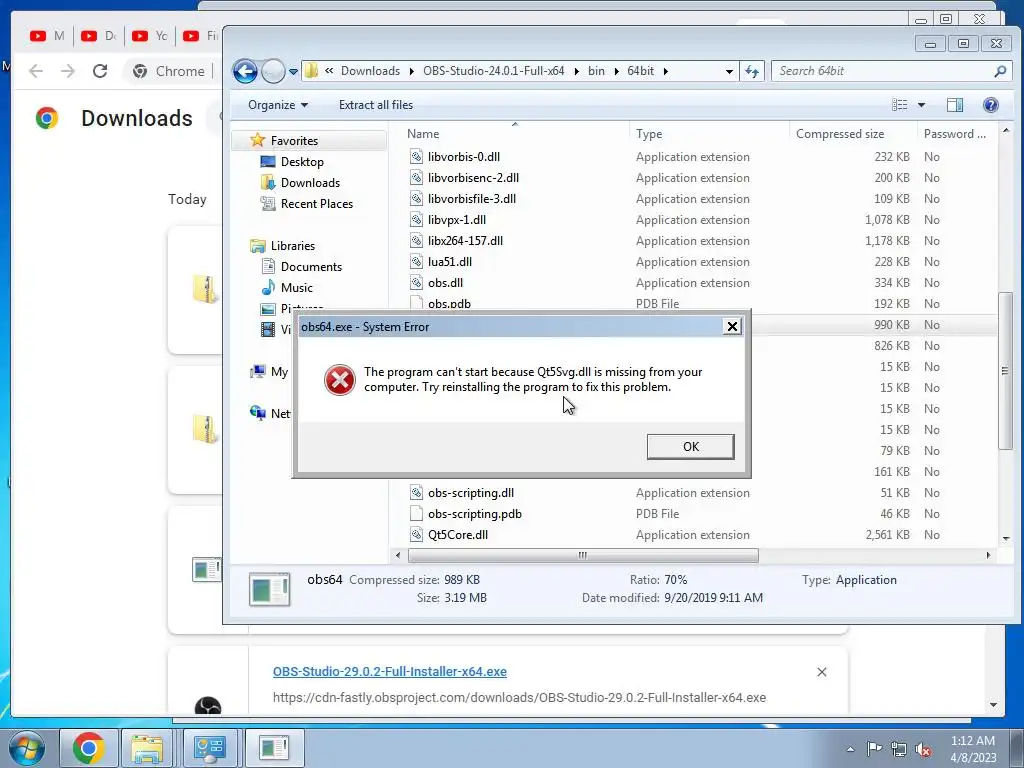Viewport: 1024px width, 768px height.
Task: Click the Qt5Core.dll file icon
Action: (416, 534)
